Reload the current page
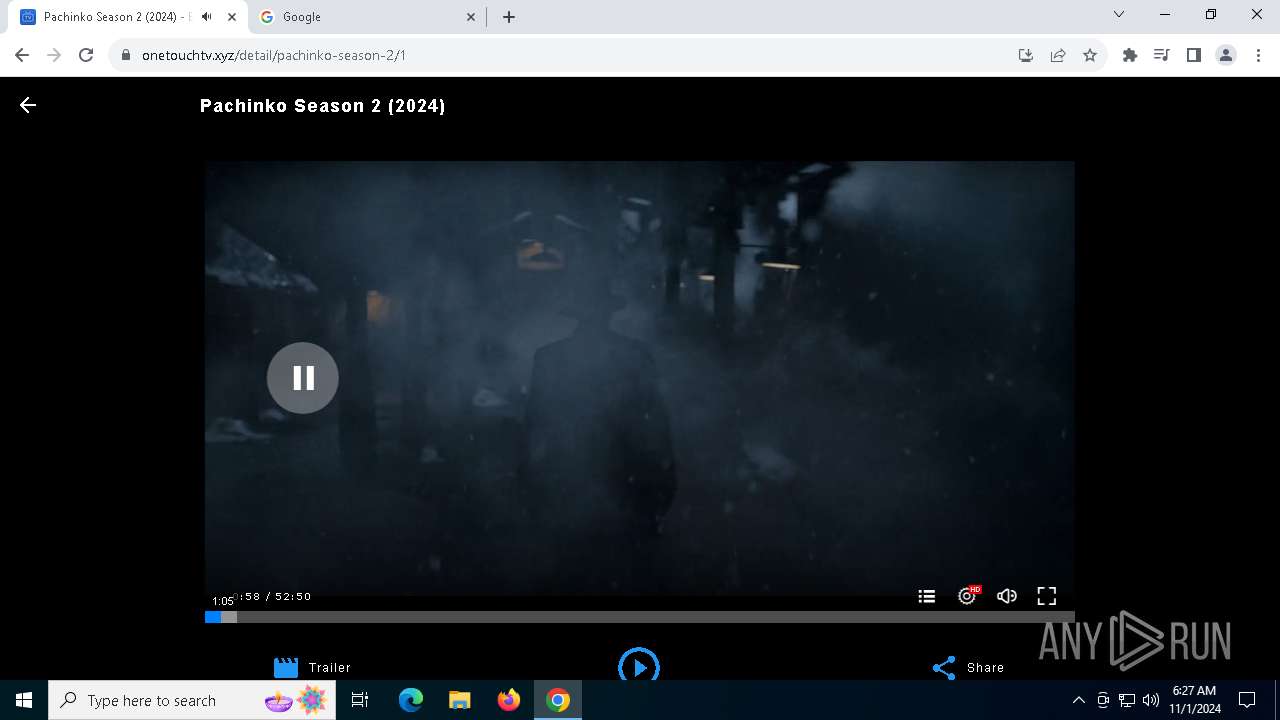Screen dimensions: 1280x720 86,55
